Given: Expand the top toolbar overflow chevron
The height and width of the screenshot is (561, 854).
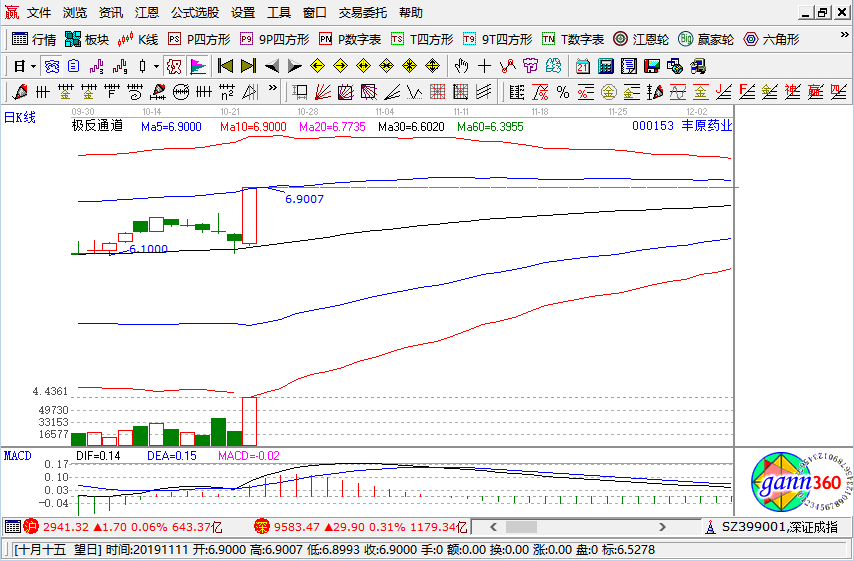Looking at the screenshot, I should tap(844, 35).
